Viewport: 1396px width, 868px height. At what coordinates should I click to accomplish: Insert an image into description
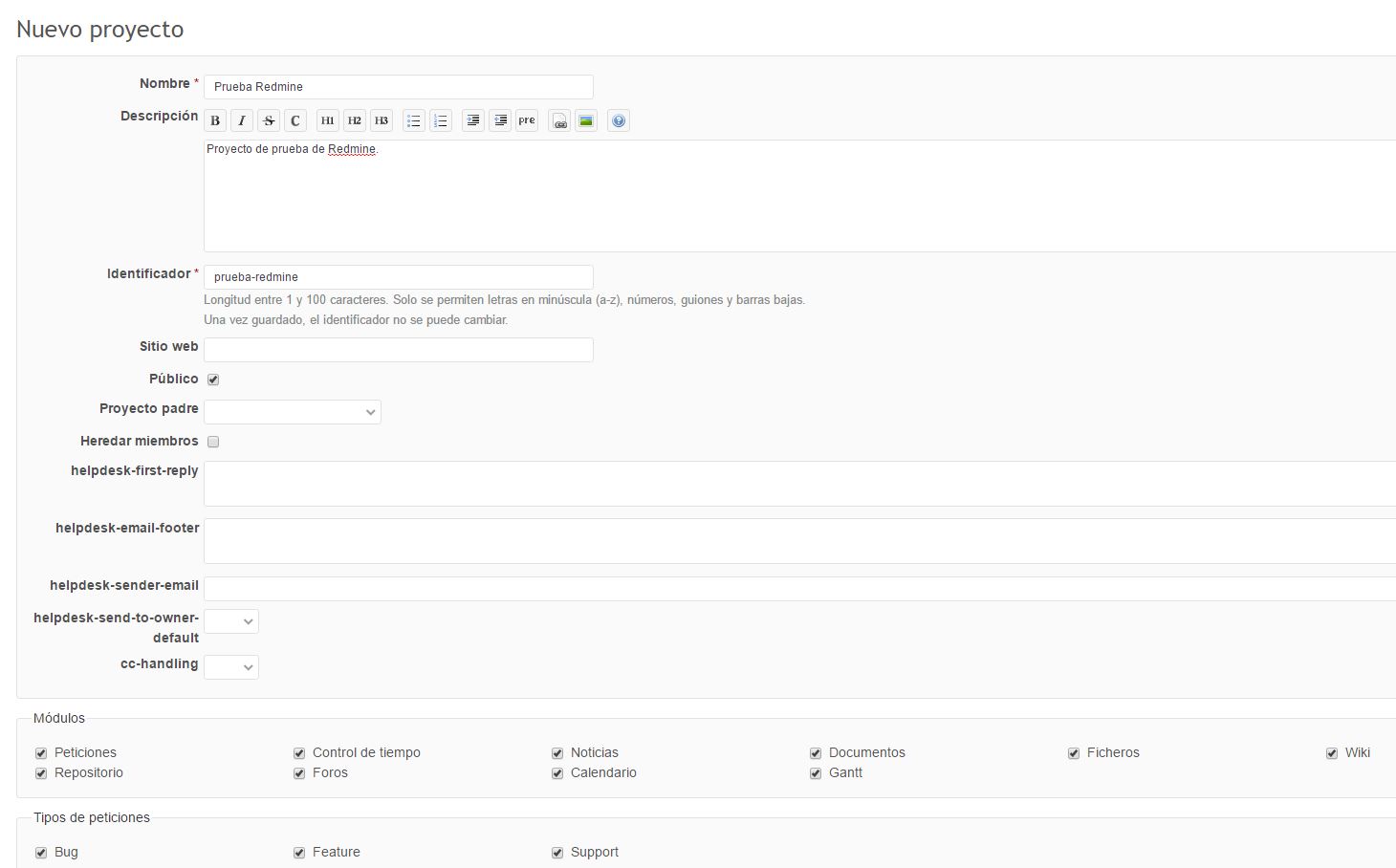coord(586,120)
